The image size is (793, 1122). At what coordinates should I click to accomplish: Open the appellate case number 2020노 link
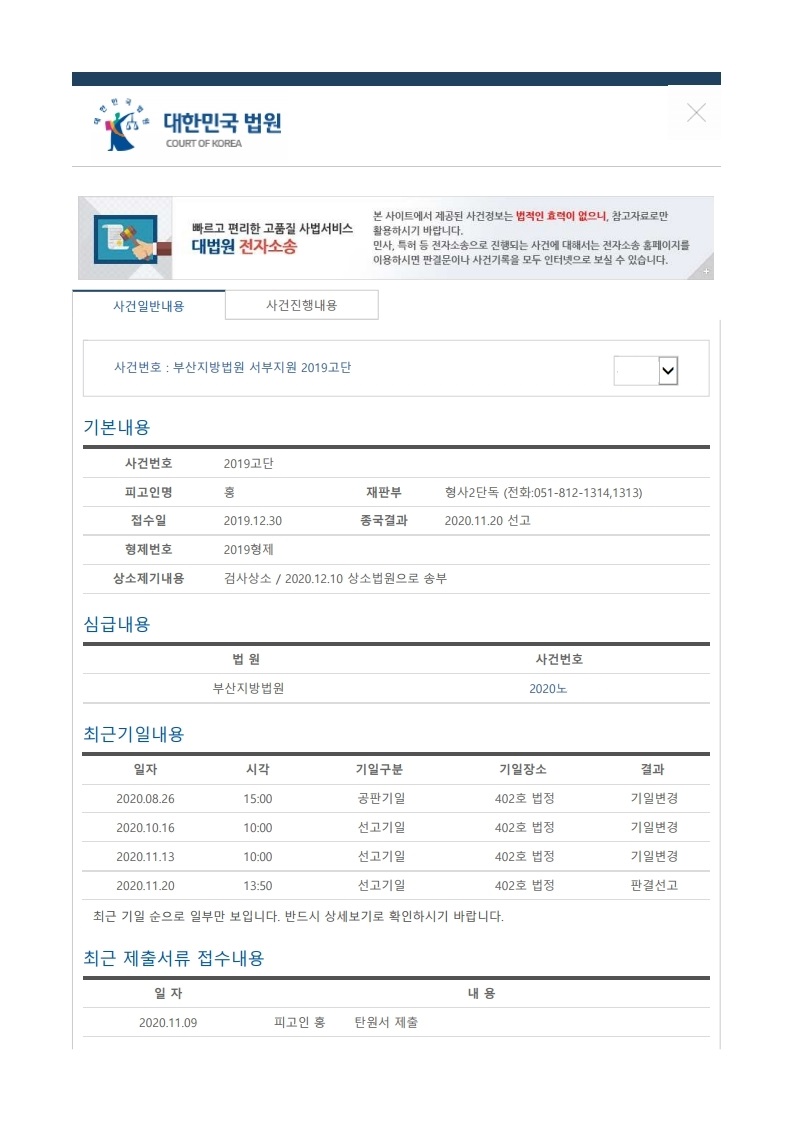coord(548,688)
